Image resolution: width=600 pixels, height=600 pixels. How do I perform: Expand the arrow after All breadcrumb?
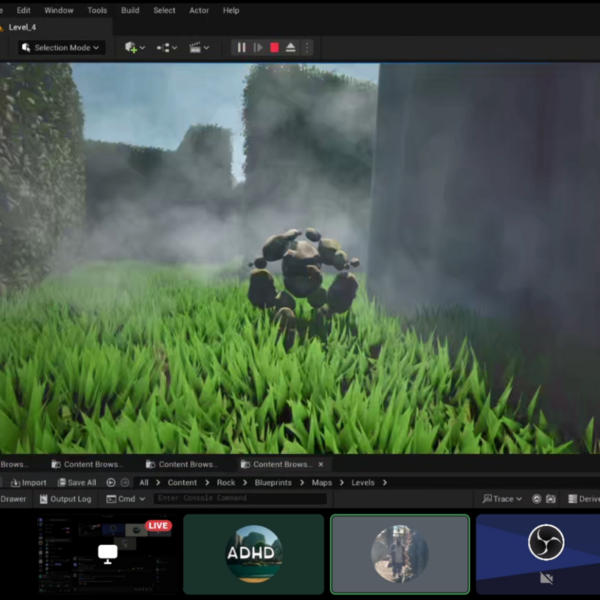pyautogui.click(x=158, y=483)
